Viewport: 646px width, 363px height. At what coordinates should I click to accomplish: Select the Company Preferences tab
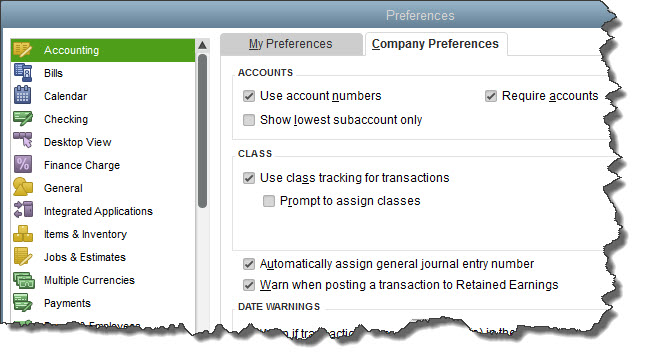[435, 44]
